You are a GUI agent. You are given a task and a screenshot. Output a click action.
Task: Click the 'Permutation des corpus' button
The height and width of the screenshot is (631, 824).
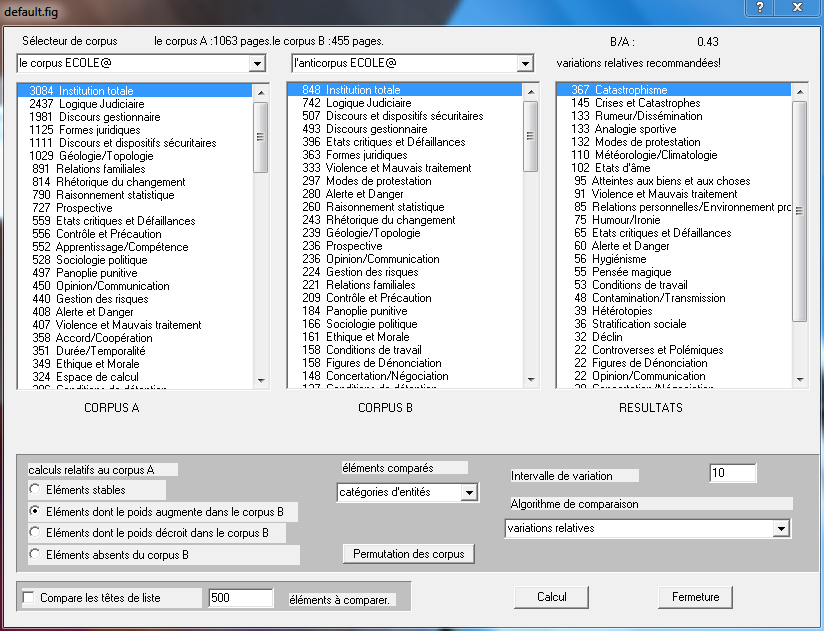[408, 554]
